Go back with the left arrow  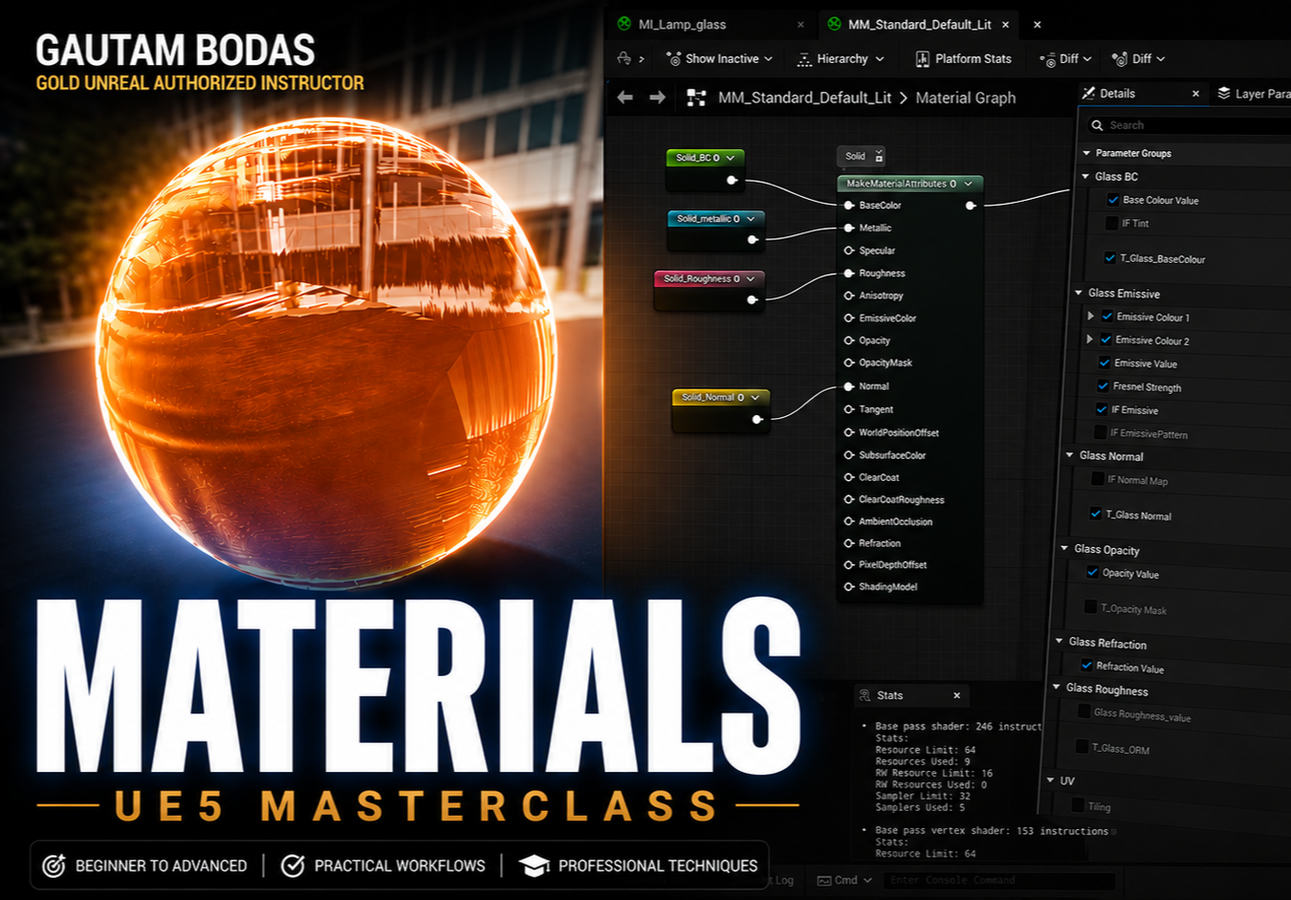[625, 97]
